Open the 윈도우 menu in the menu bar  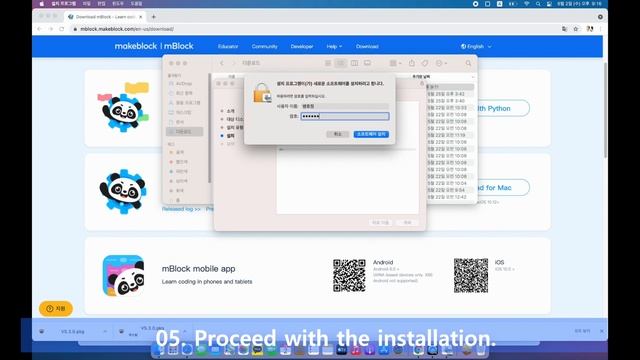coord(118,4)
